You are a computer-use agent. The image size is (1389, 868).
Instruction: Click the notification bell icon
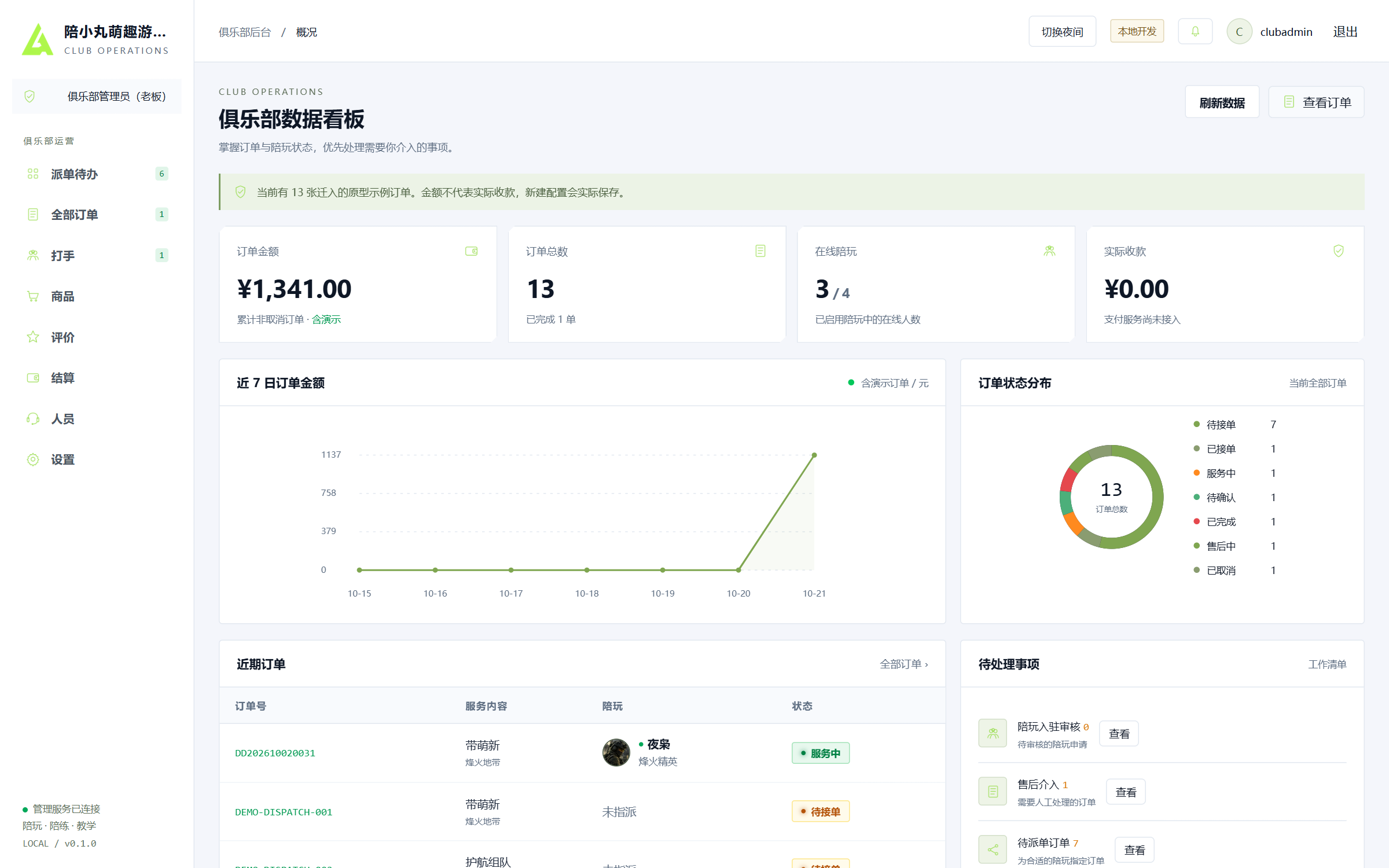(1195, 31)
